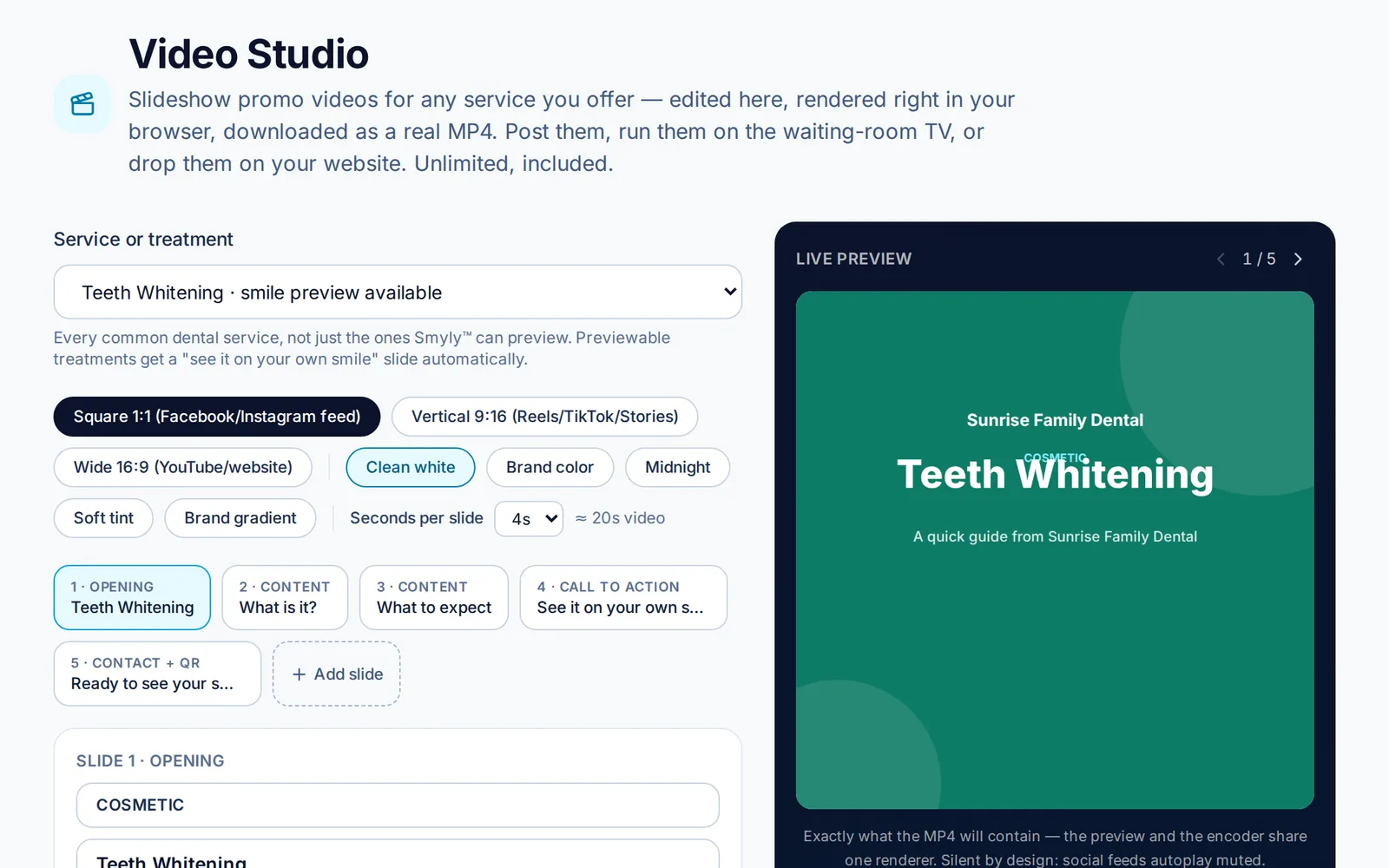Screen dimensions: 1389x868
Task: Click the Seconds per slide label
Action: click(x=417, y=518)
